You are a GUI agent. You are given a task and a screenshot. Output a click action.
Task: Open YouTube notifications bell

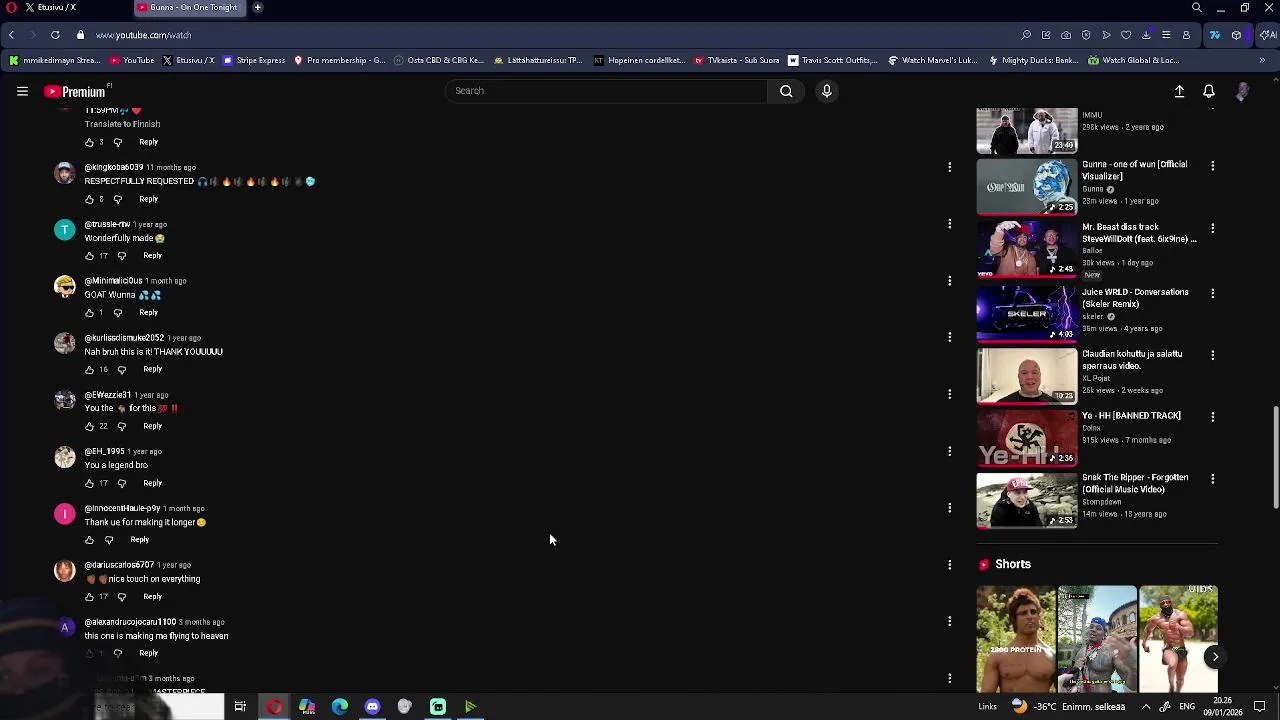[x=1209, y=91]
